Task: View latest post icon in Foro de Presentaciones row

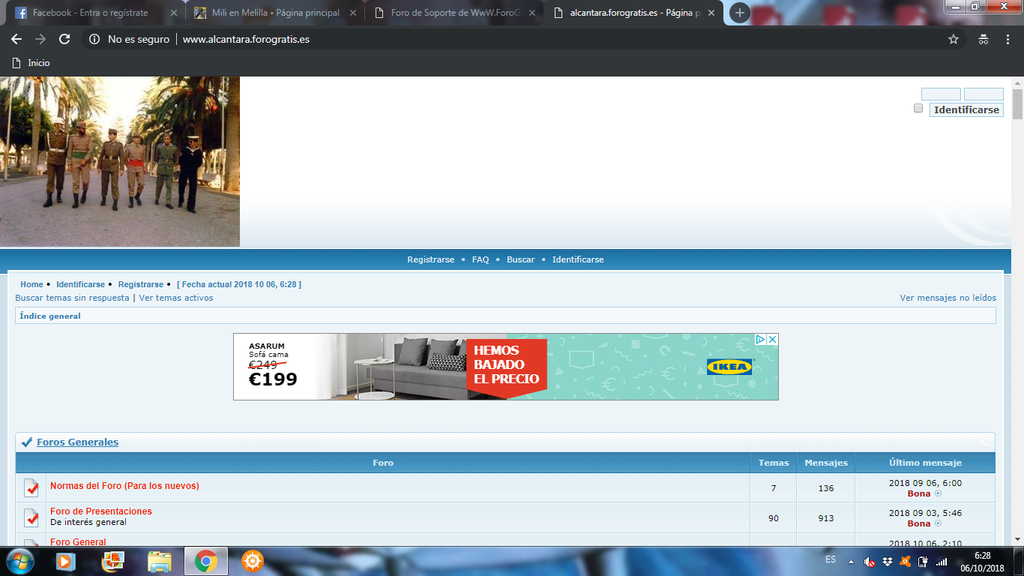Action: 938,524
